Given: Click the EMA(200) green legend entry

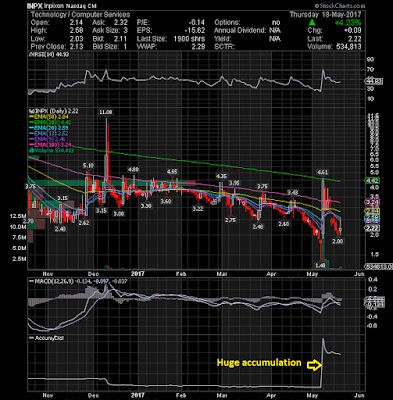Looking at the screenshot, I should coord(51,122).
